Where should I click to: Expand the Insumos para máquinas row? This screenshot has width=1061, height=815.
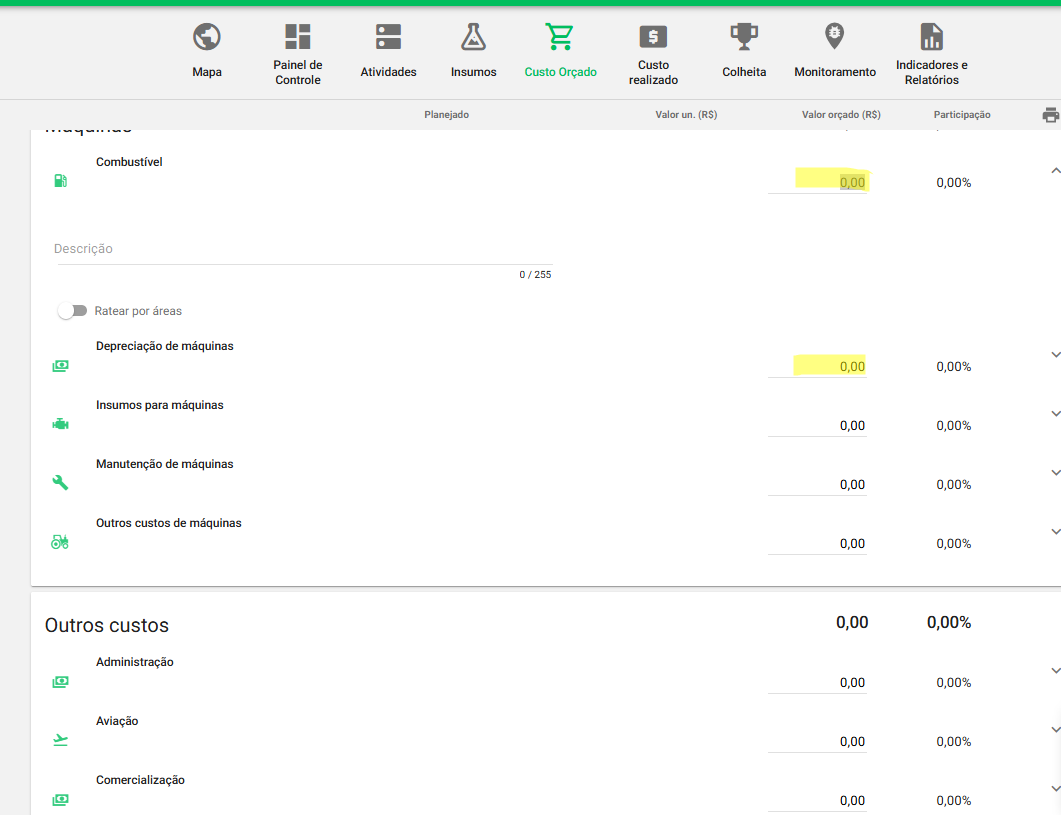pos(1055,414)
